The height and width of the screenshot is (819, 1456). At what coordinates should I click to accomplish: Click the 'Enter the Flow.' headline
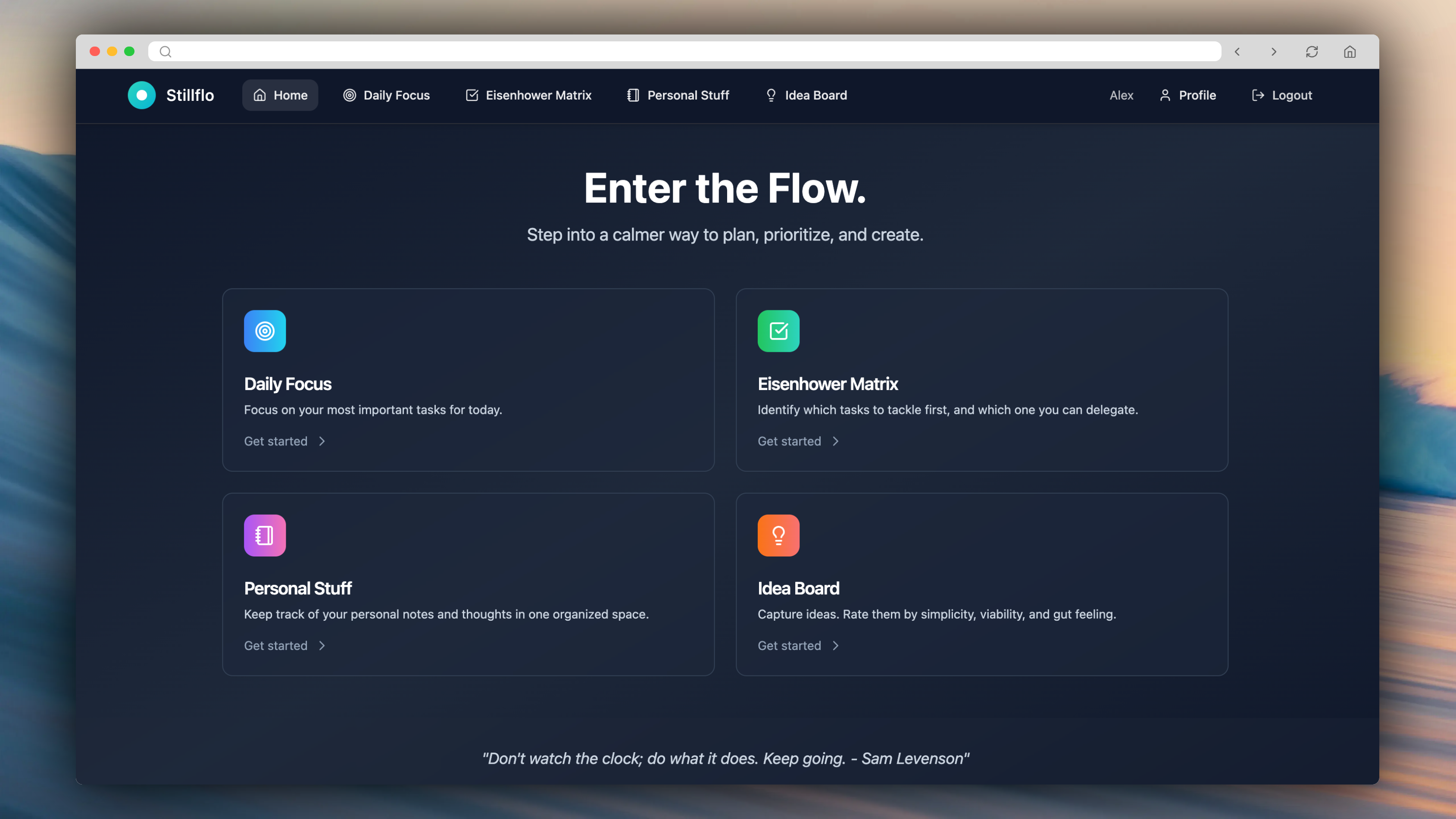tap(725, 188)
